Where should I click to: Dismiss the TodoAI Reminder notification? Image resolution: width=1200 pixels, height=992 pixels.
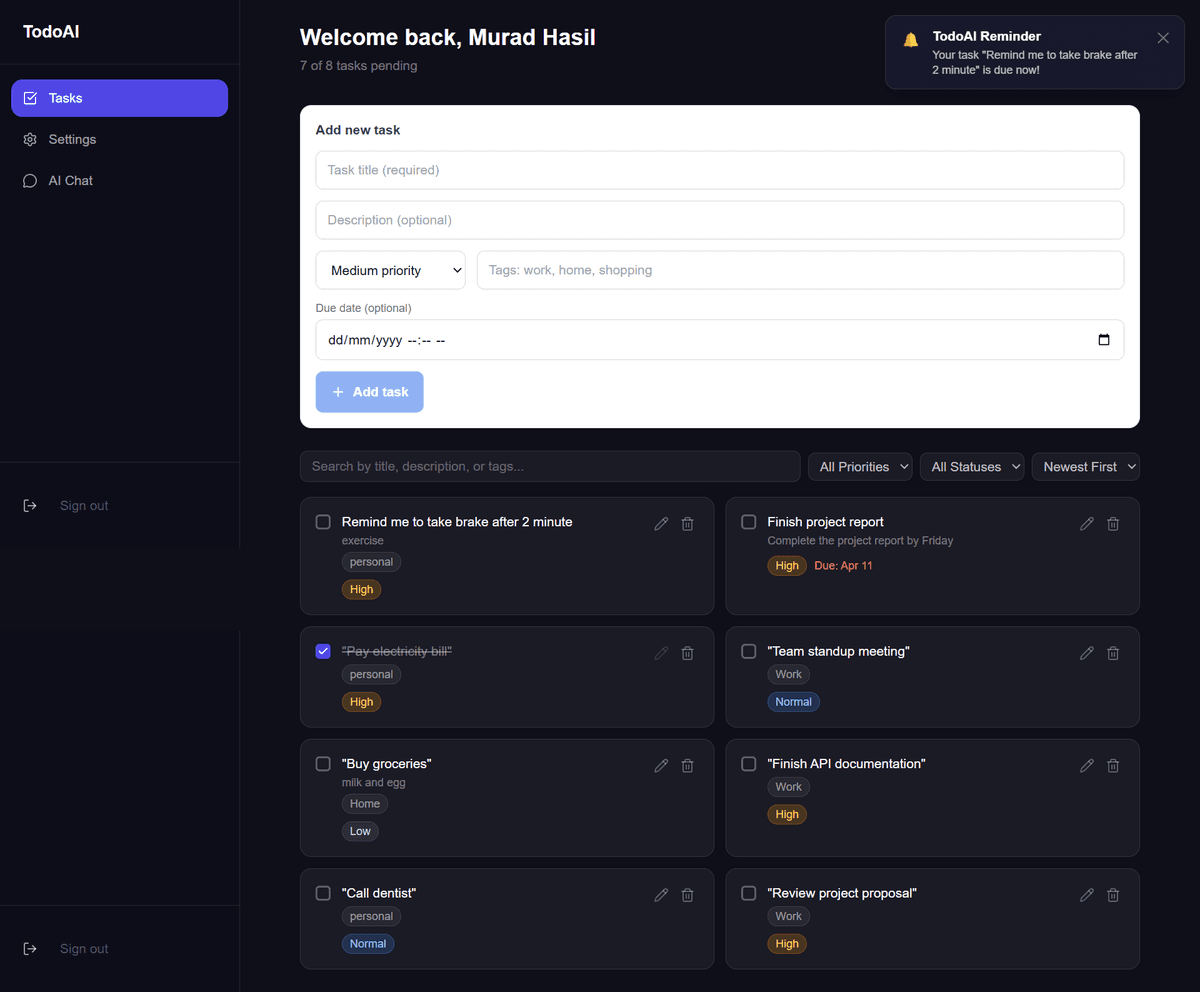[x=1162, y=38]
